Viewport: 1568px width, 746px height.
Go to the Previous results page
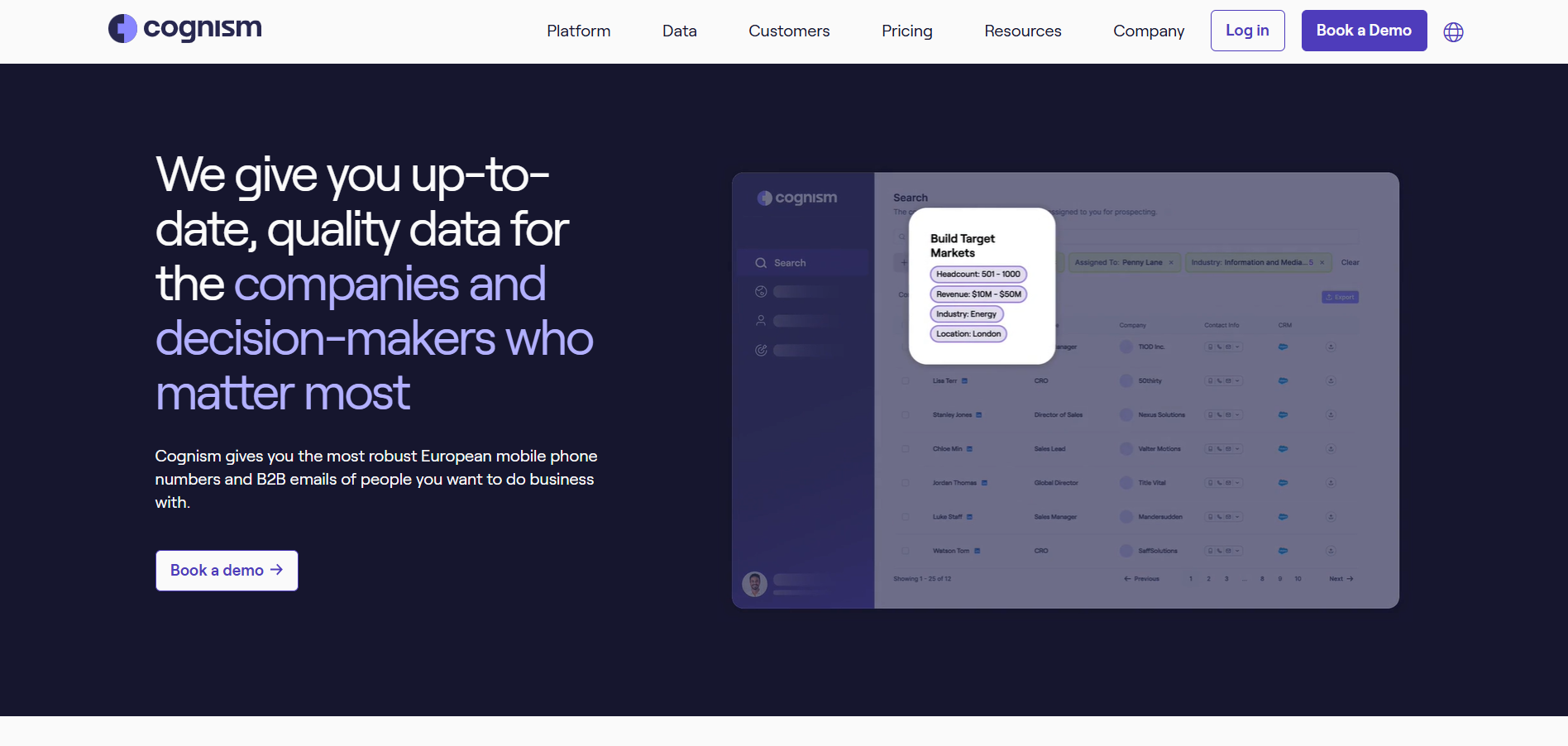1141,579
